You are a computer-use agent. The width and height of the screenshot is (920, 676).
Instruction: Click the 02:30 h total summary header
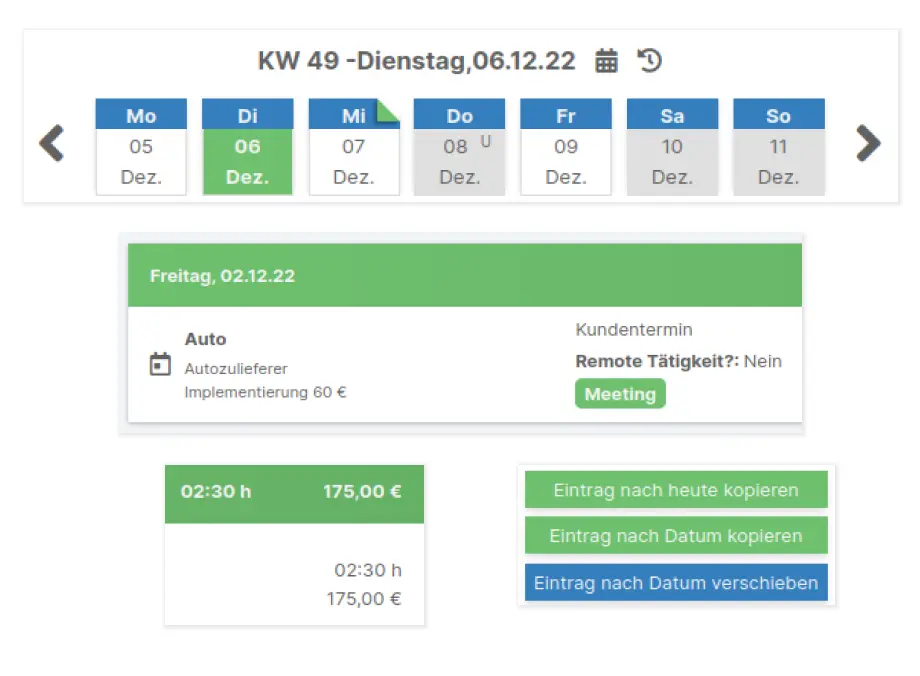[x=294, y=491]
